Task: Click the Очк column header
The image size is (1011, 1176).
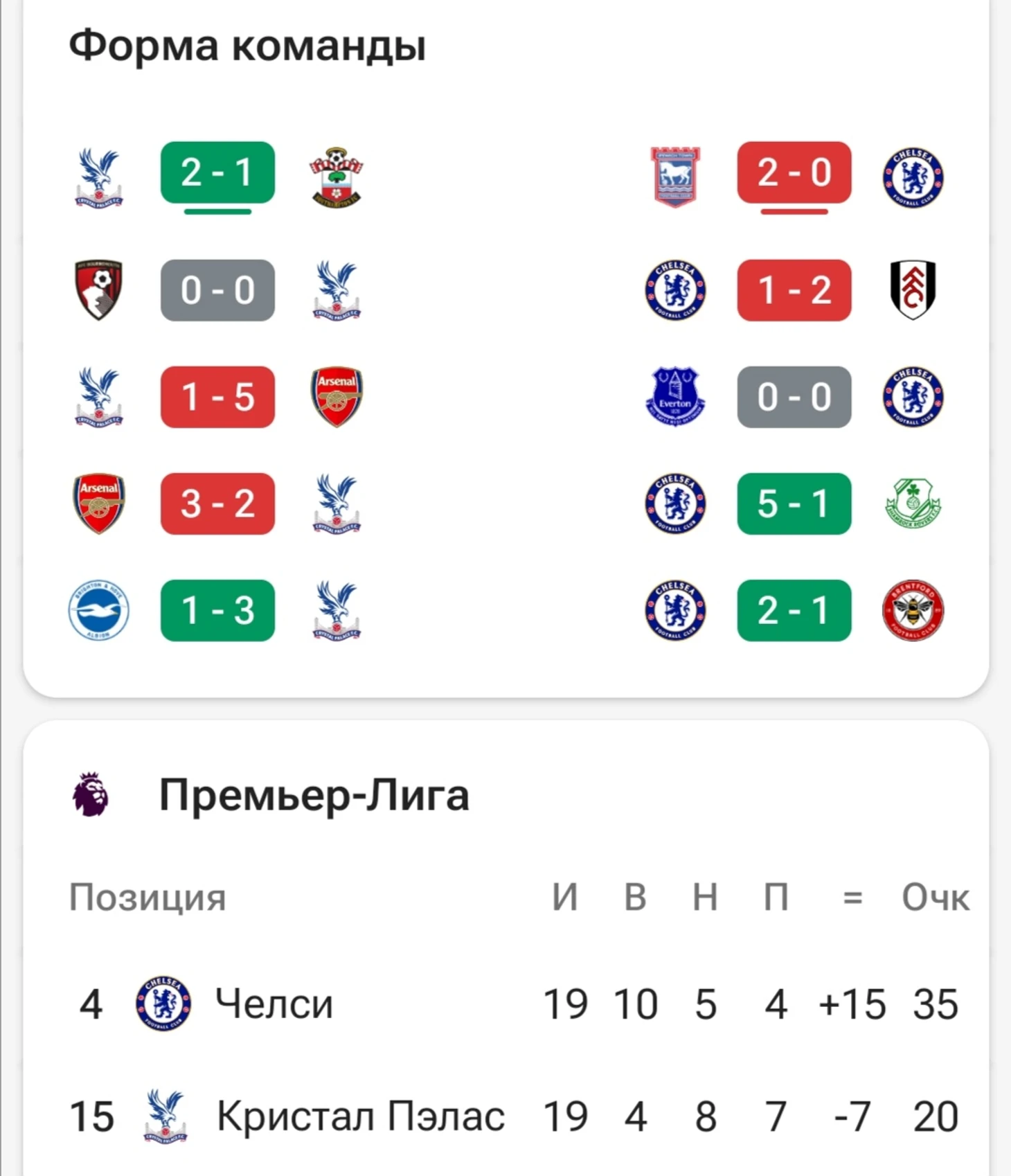Action: [935, 898]
